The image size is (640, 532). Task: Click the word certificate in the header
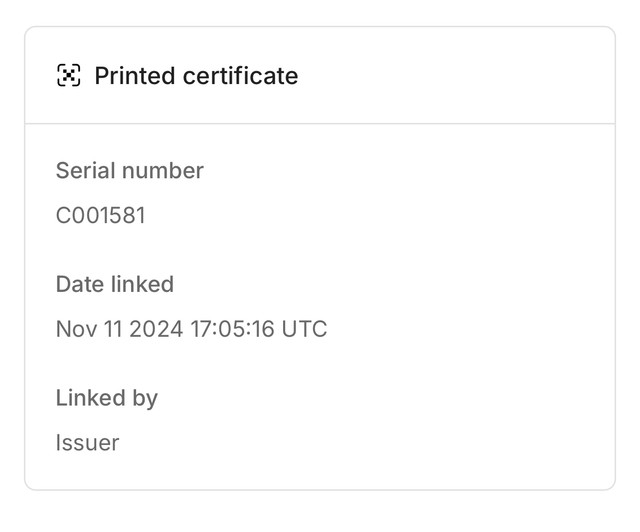pos(241,76)
